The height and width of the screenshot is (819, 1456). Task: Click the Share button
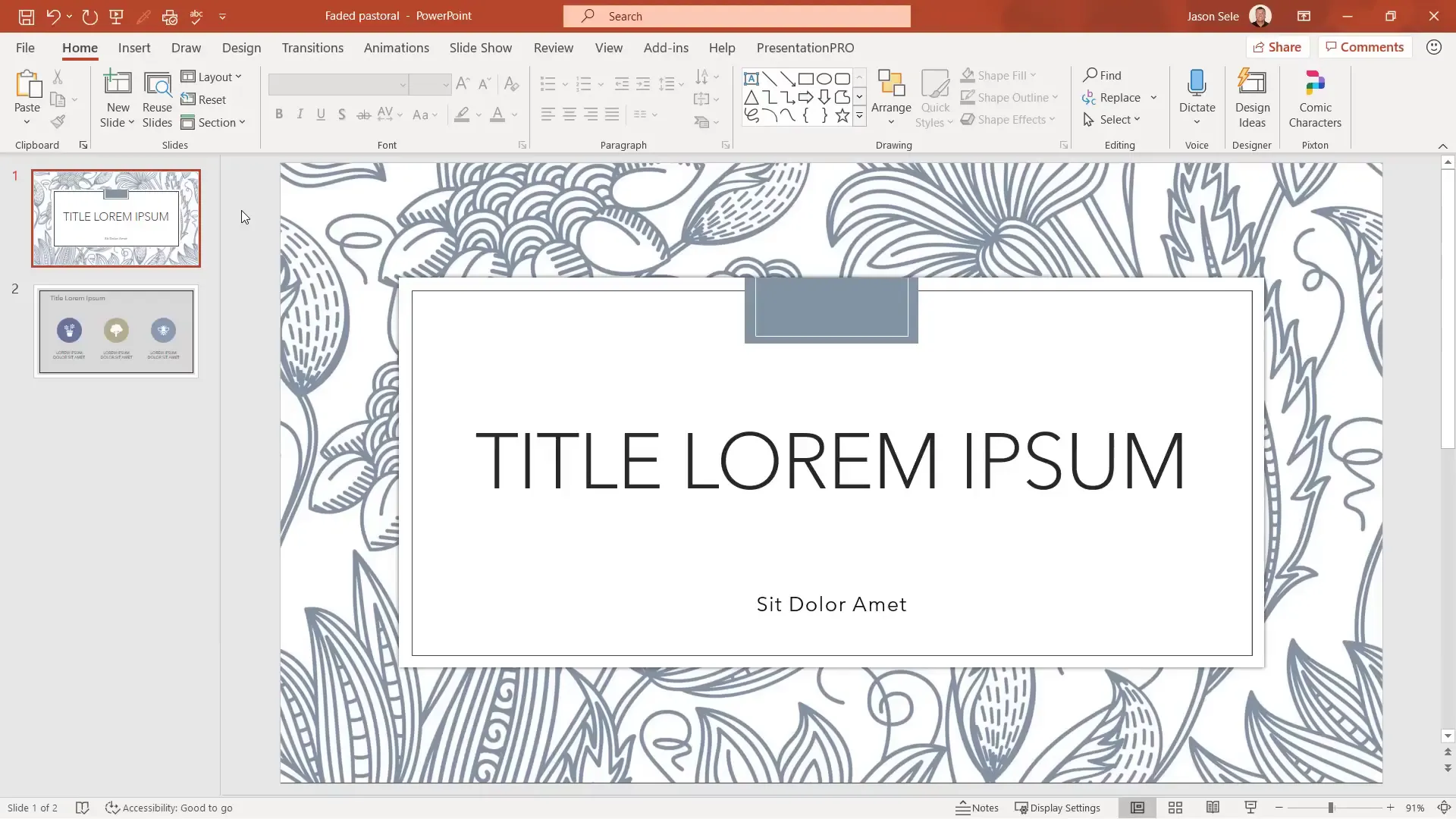coord(1277,46)
